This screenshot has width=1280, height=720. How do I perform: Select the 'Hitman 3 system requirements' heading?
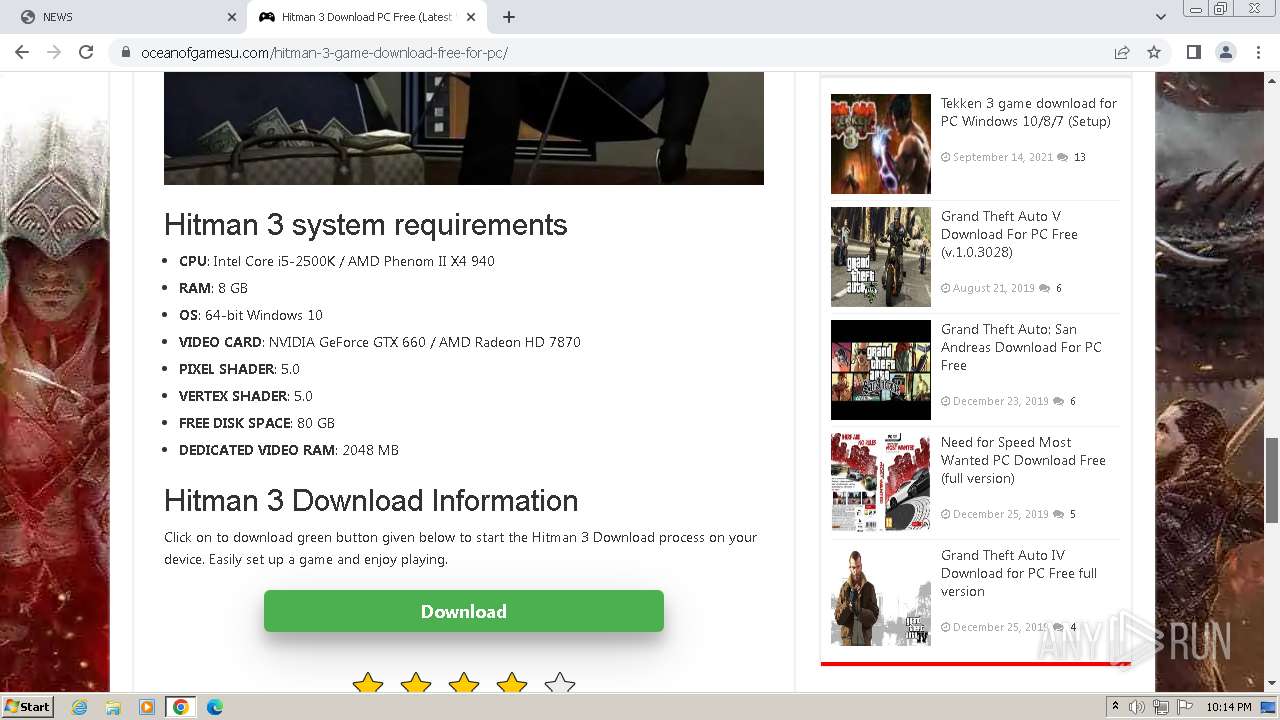(366, 225)
